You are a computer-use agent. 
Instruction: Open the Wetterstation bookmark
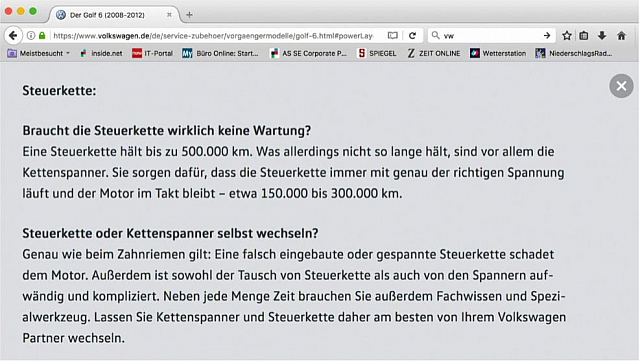(x=498, y=53)
